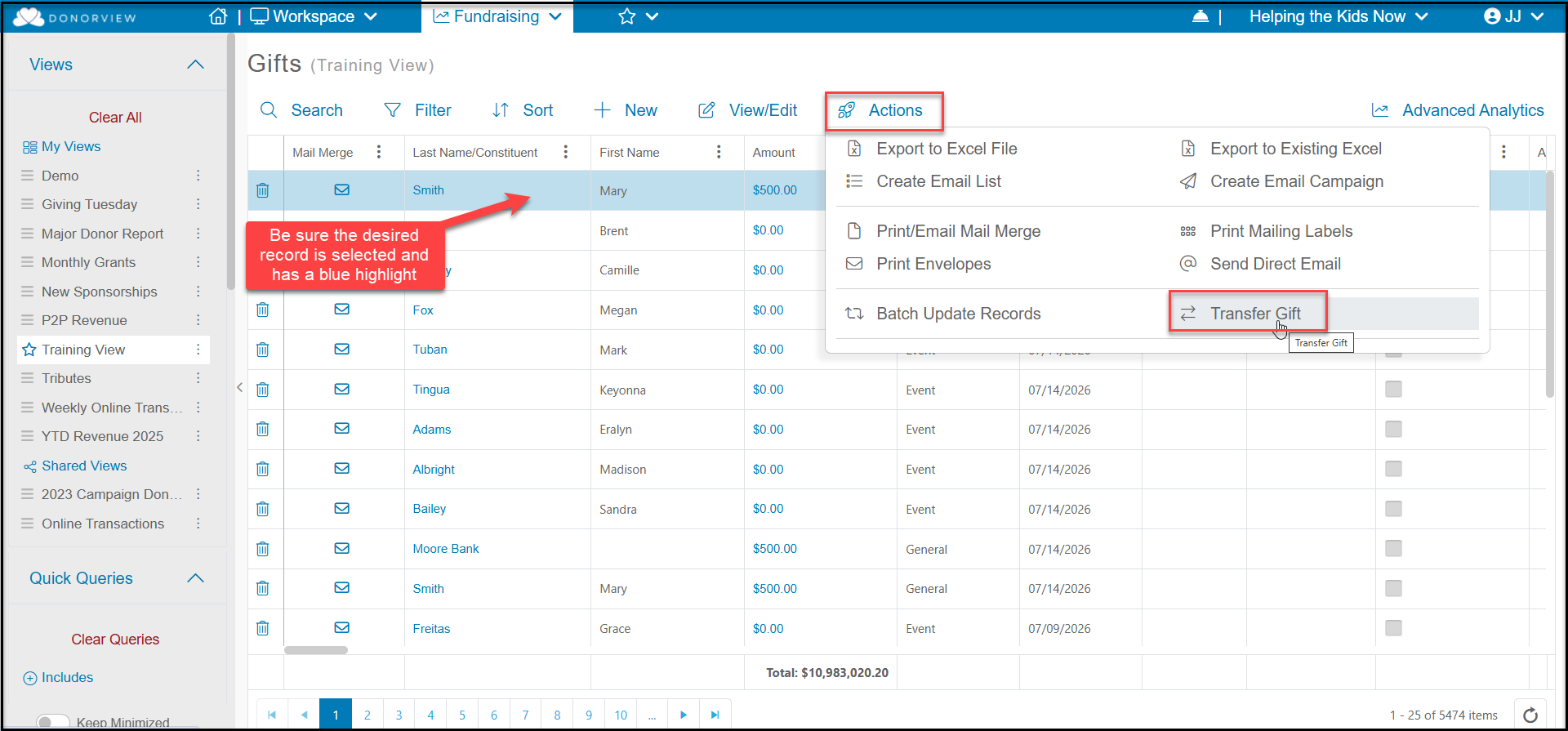The image size is (1568, 731).
Task: Open the Actions menu
Action: [884, 111]
